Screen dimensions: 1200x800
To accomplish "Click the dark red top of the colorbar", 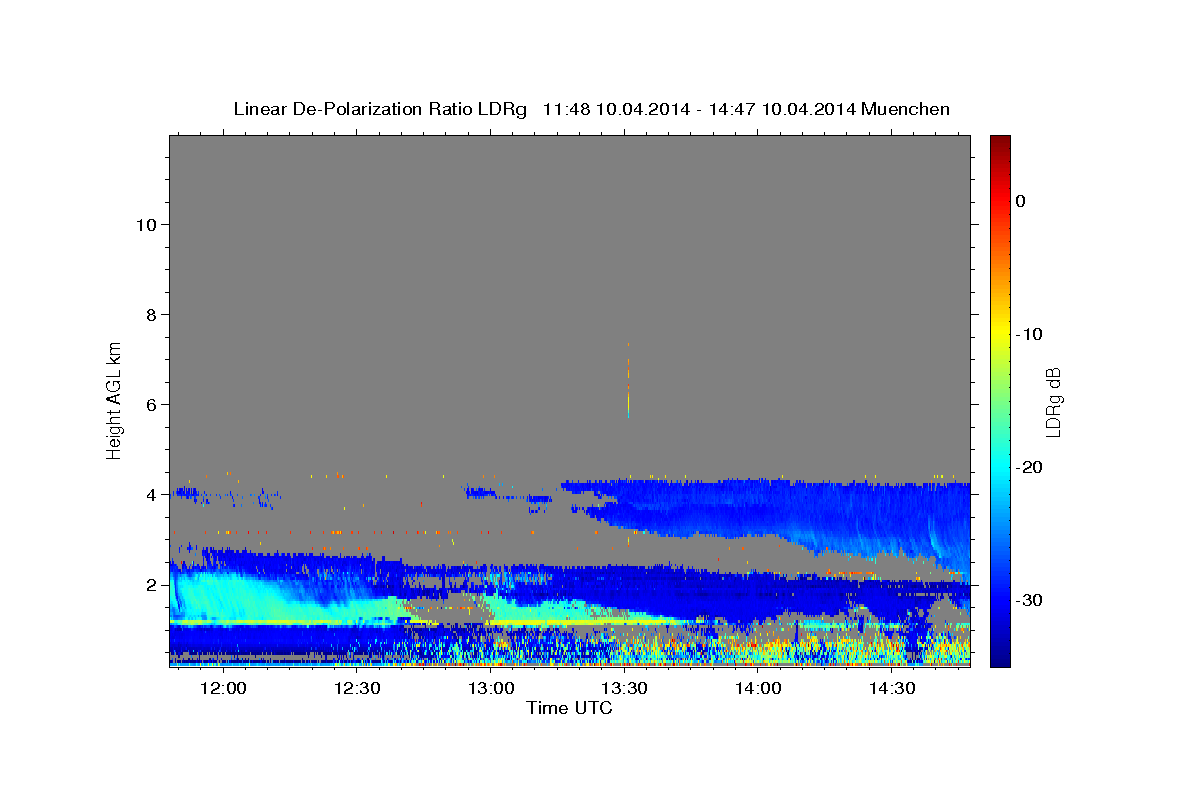I will coord(1000,145).
